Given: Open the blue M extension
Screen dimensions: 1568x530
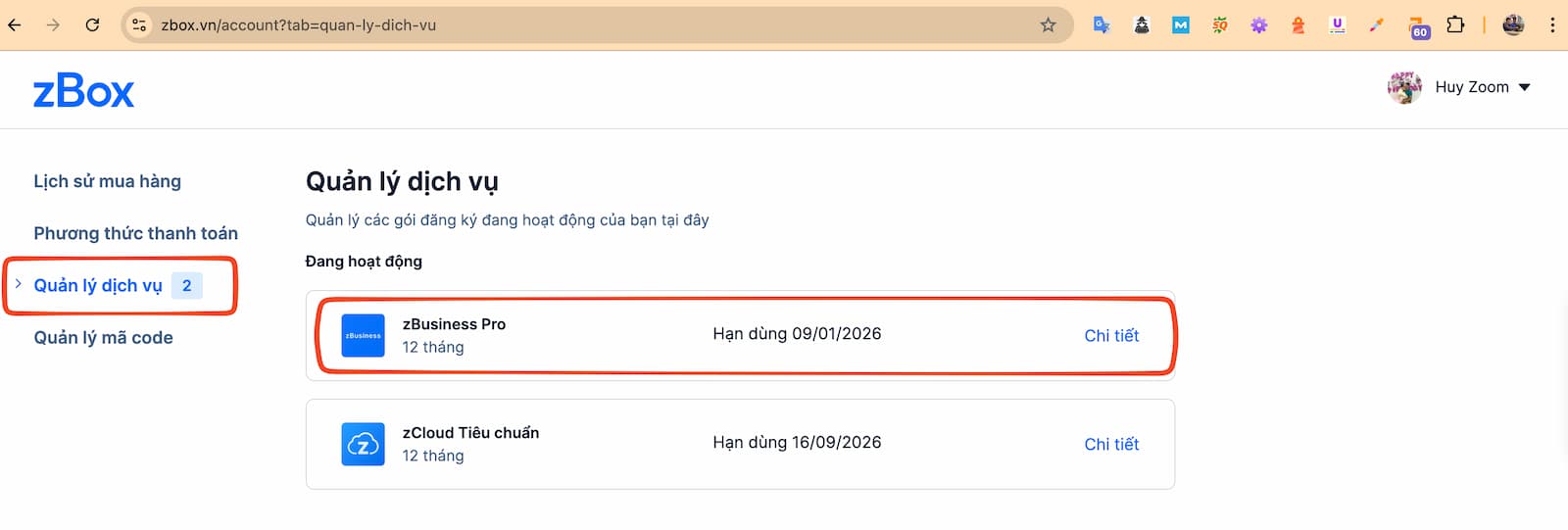Looking at the screenshot, I should [x=1181, y=24].
